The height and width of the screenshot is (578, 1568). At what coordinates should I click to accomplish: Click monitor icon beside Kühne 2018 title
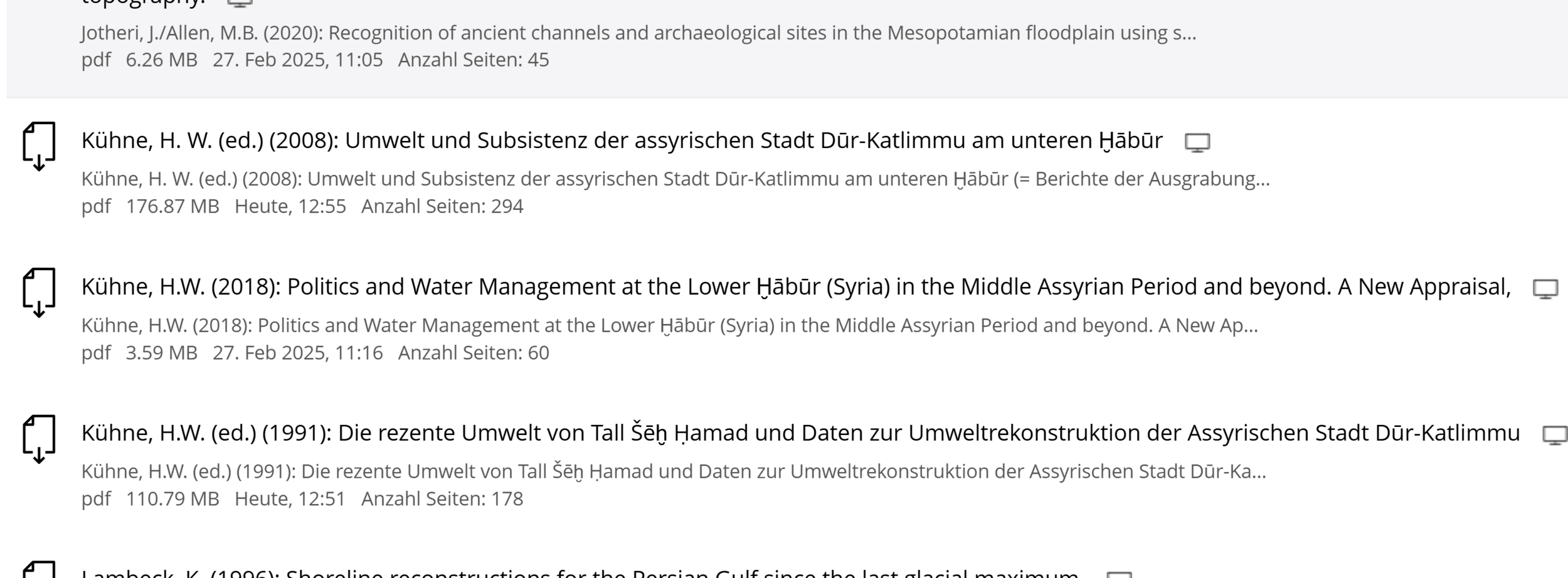pos(1545,289)
